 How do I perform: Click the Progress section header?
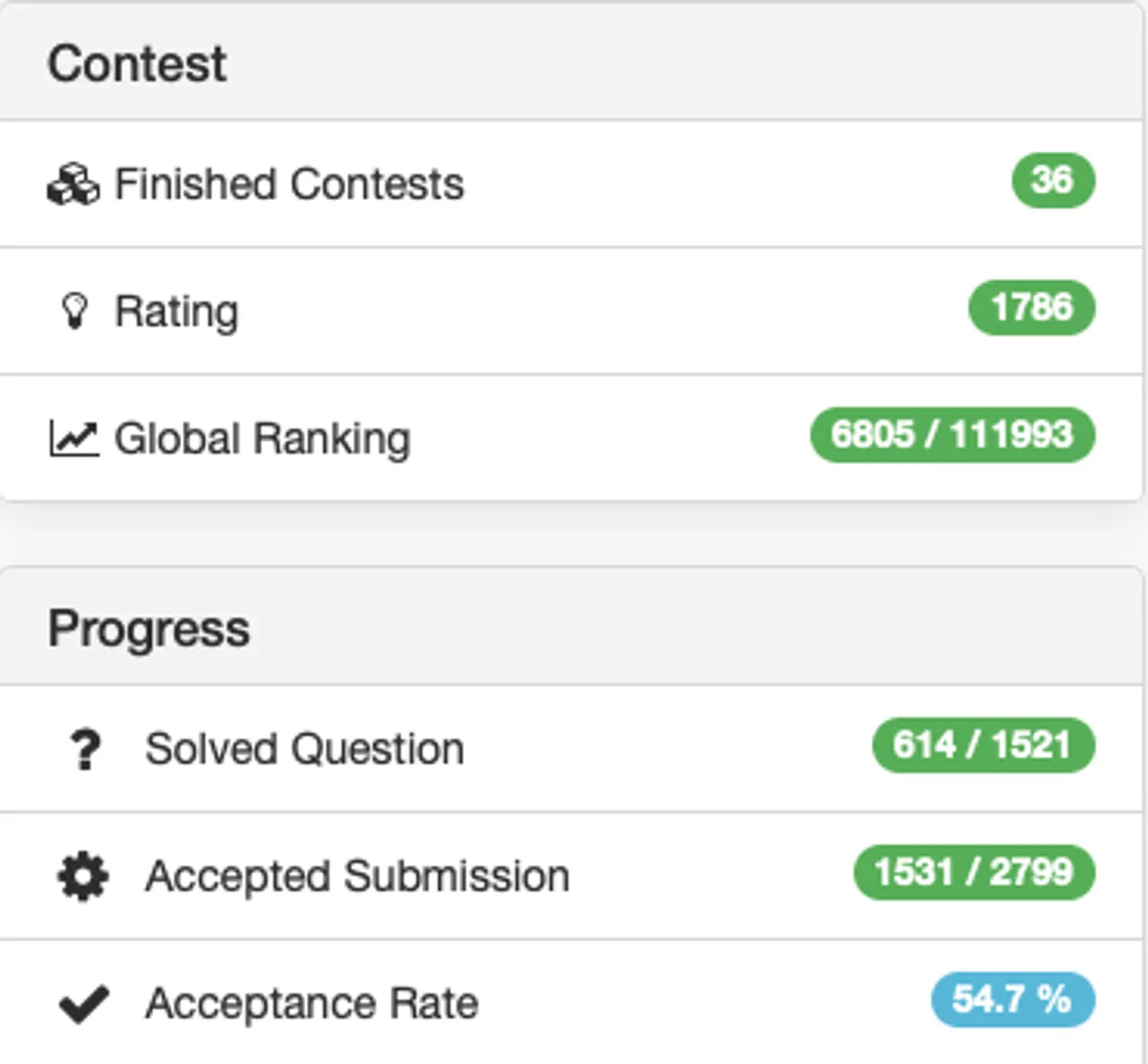coord(150,628)
